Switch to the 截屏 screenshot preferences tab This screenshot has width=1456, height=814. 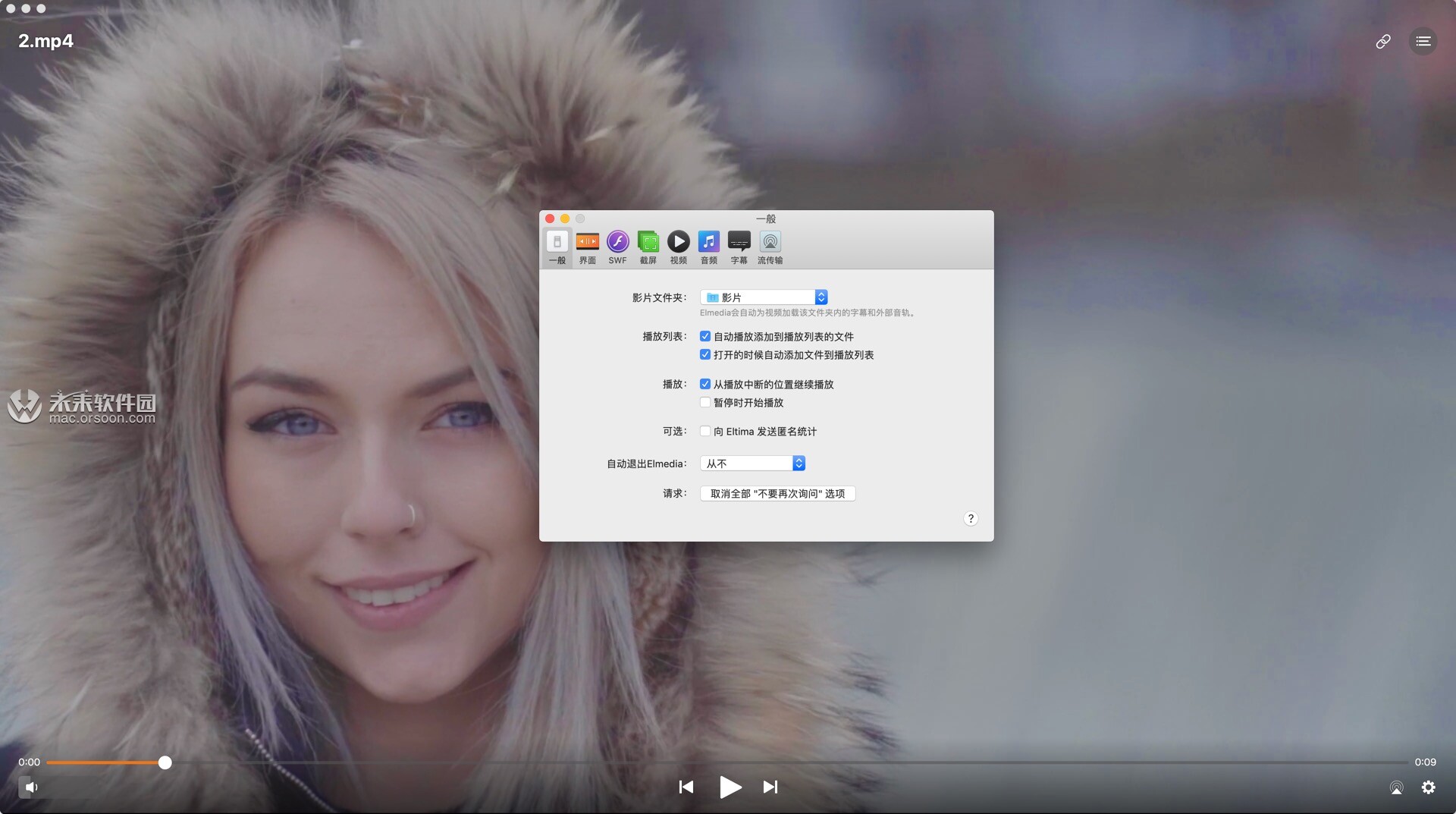(x=648, y=247)
